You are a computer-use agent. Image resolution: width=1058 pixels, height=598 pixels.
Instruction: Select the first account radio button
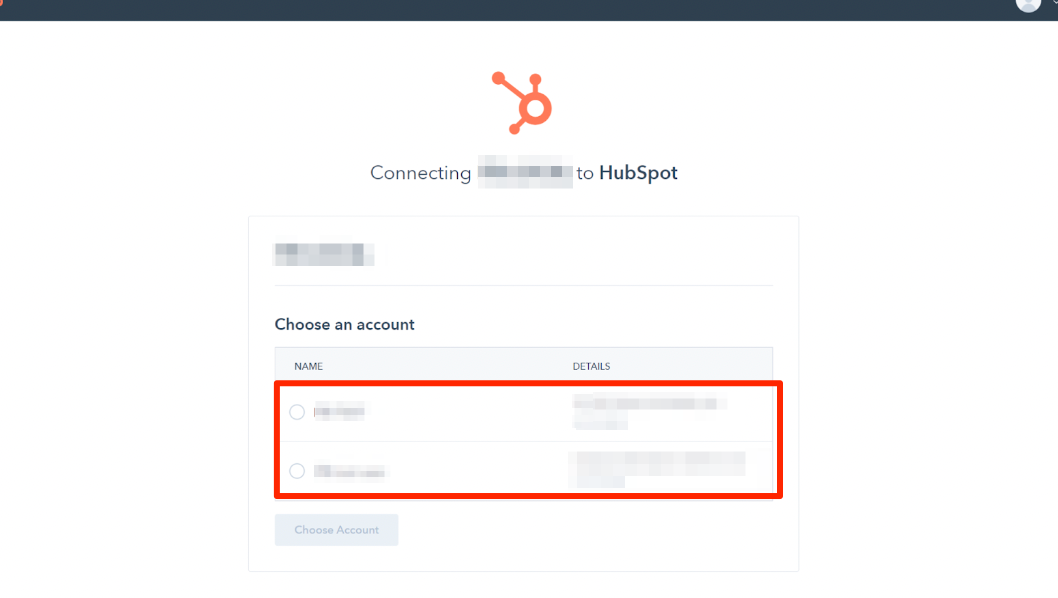point(297,412)
